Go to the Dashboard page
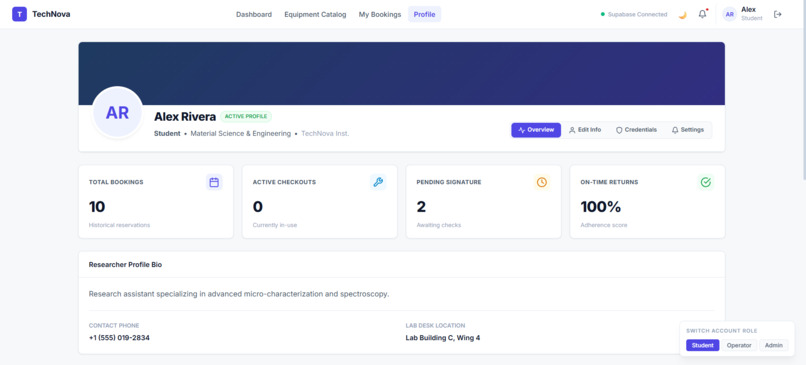 point(254,14)
